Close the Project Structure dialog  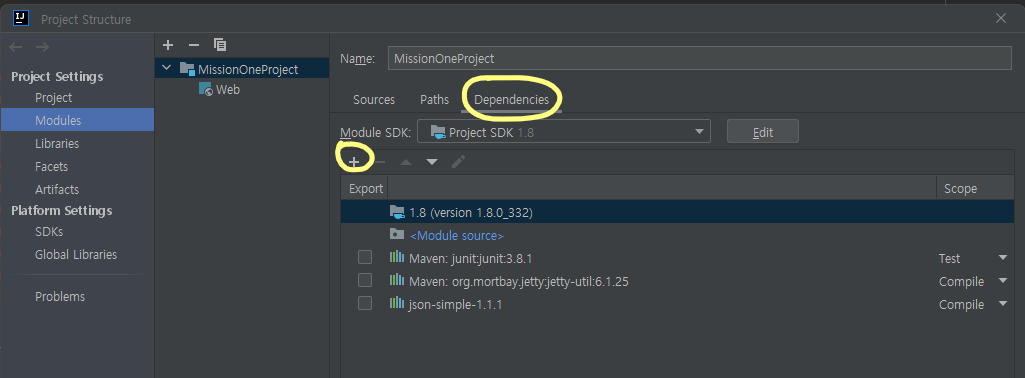[1001, 18]
